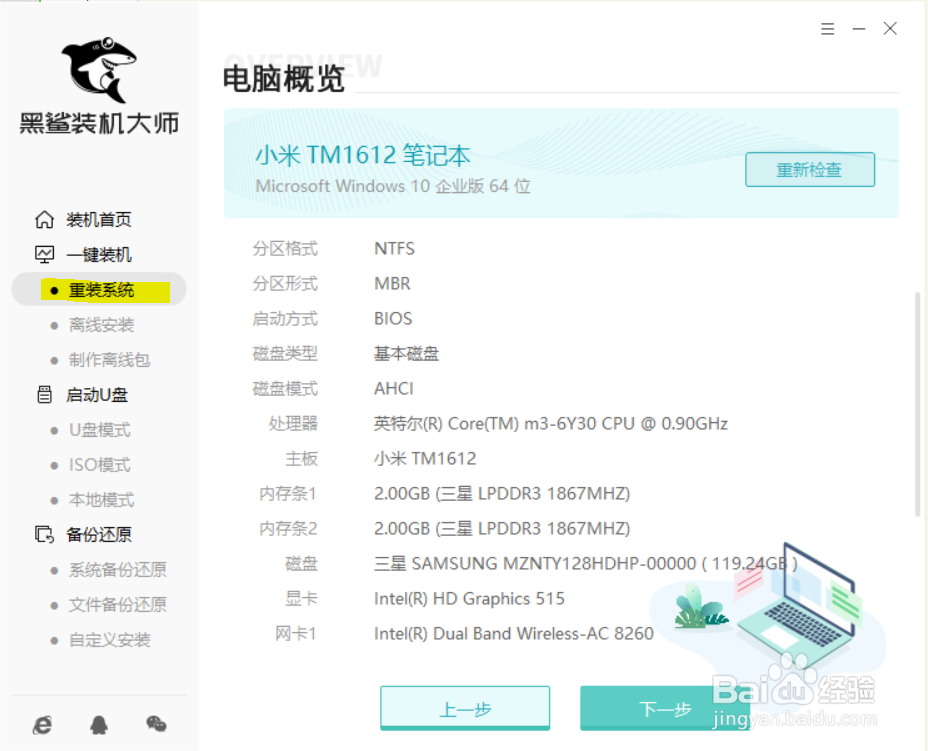
Task: Click the black shark logo
Action: coord(99,70)
